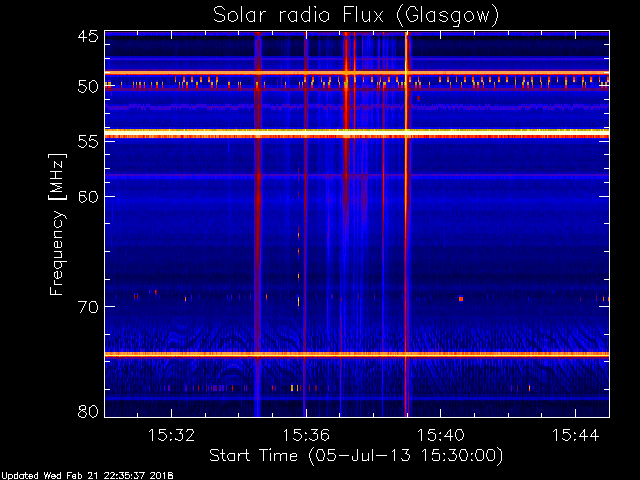
Task: Click the '45' frequency tick label
Action: [88, 36]
